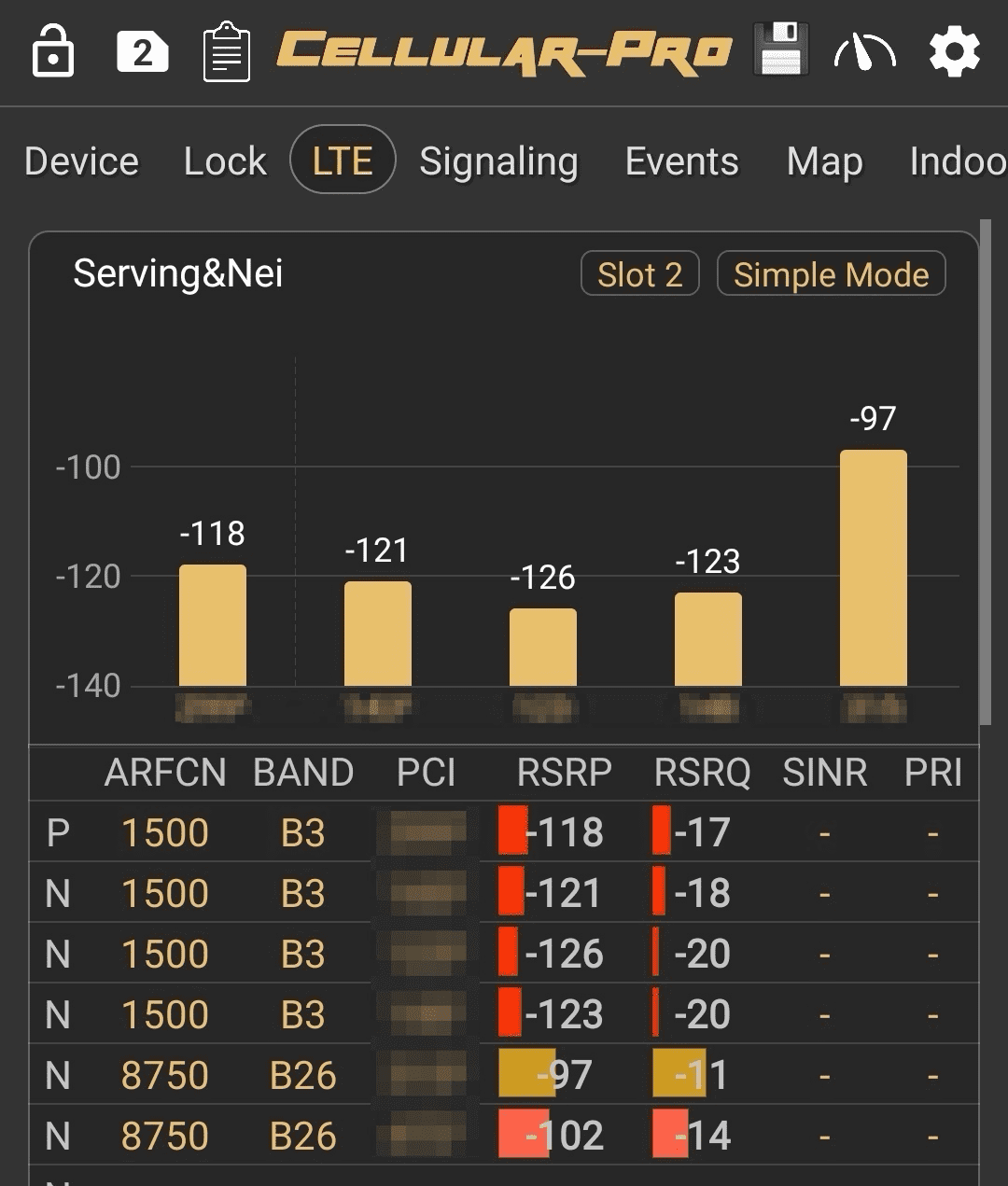This screenshot has width=1008, height=1186.
Task: Tap the tallest chart bar labeled -97
Action: (874, 568)
